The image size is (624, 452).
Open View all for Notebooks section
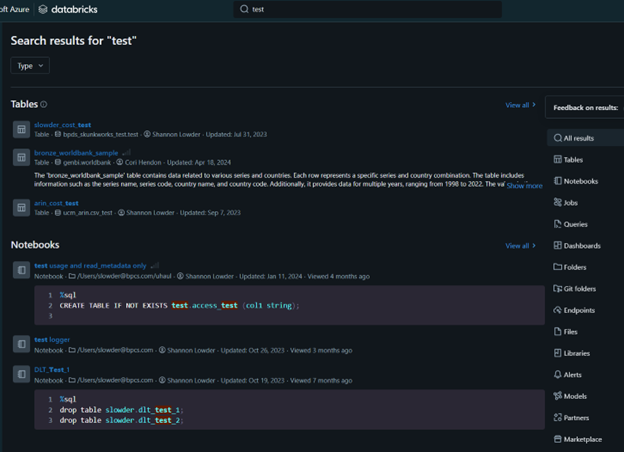click(x=521, y=246)
